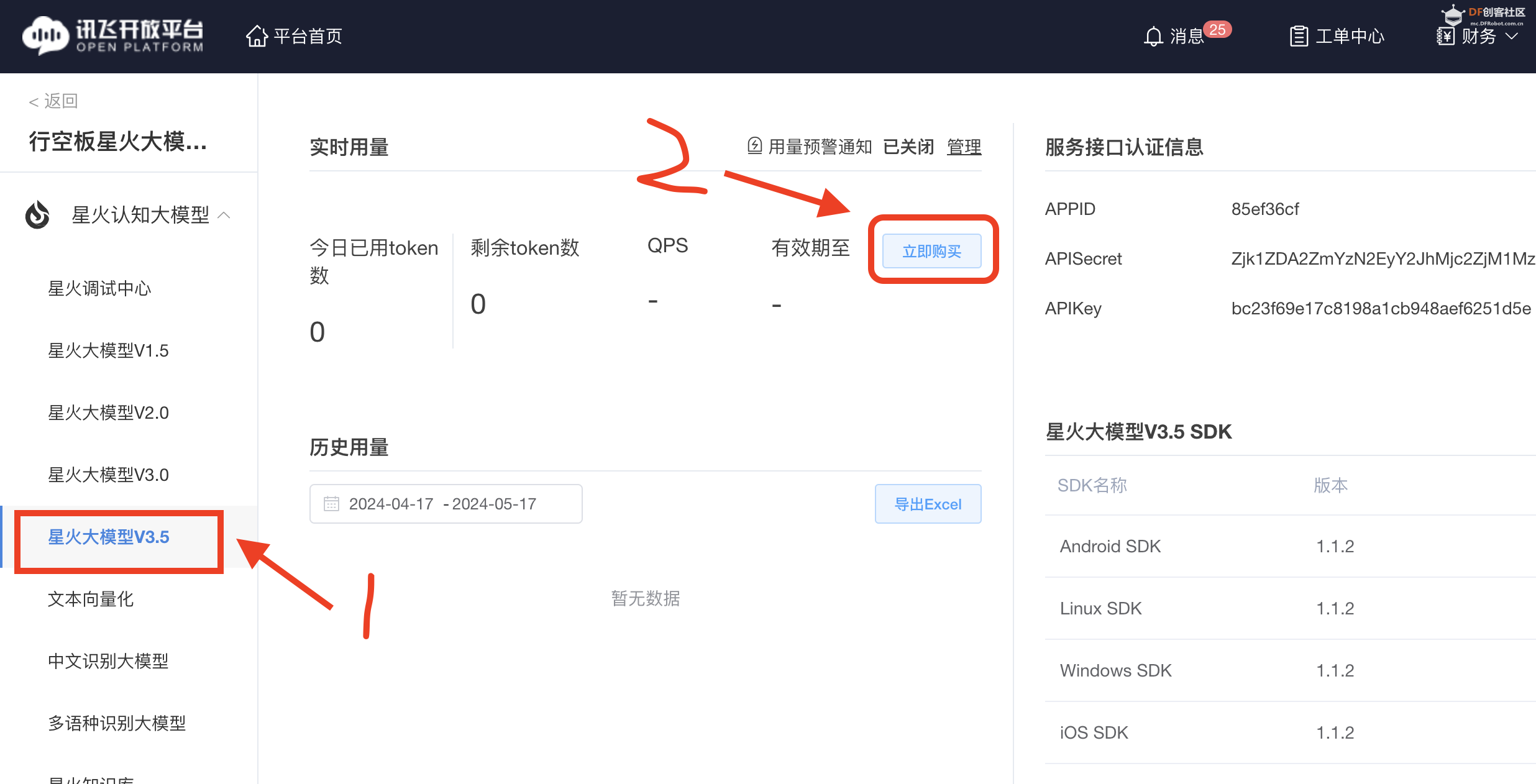Viewport: 1536px width, 784px height.
Task: Click the 工单中心 clipboard icon
Action: pyautogui.click(x=1299, y=36)
